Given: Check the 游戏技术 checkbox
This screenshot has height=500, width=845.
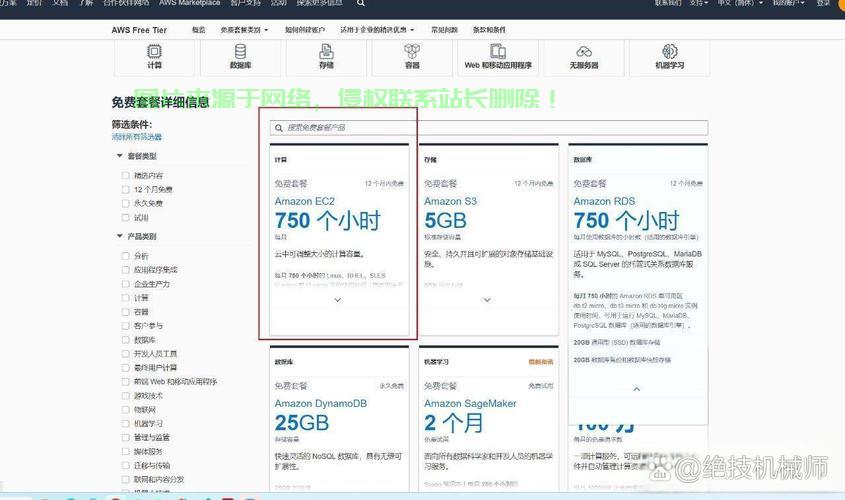Looking at the screenshot, I should coord(126,395).
